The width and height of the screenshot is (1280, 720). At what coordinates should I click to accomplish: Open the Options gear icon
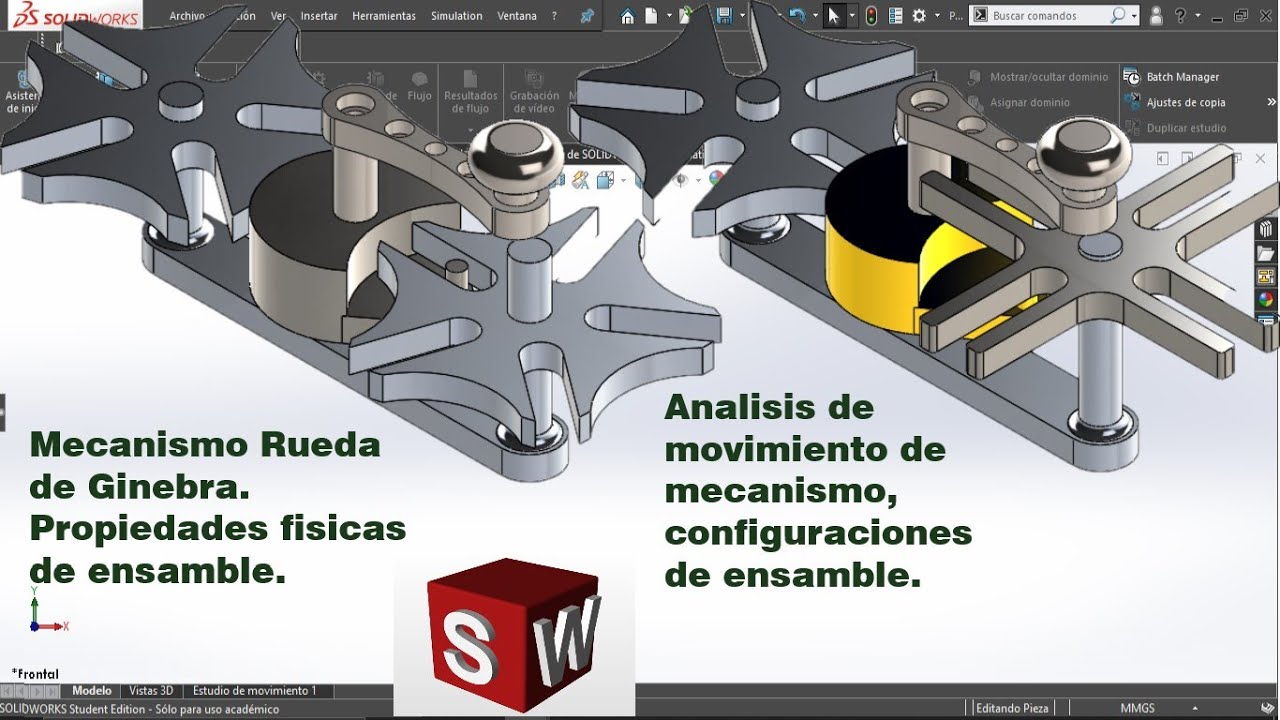pos(919,16)
